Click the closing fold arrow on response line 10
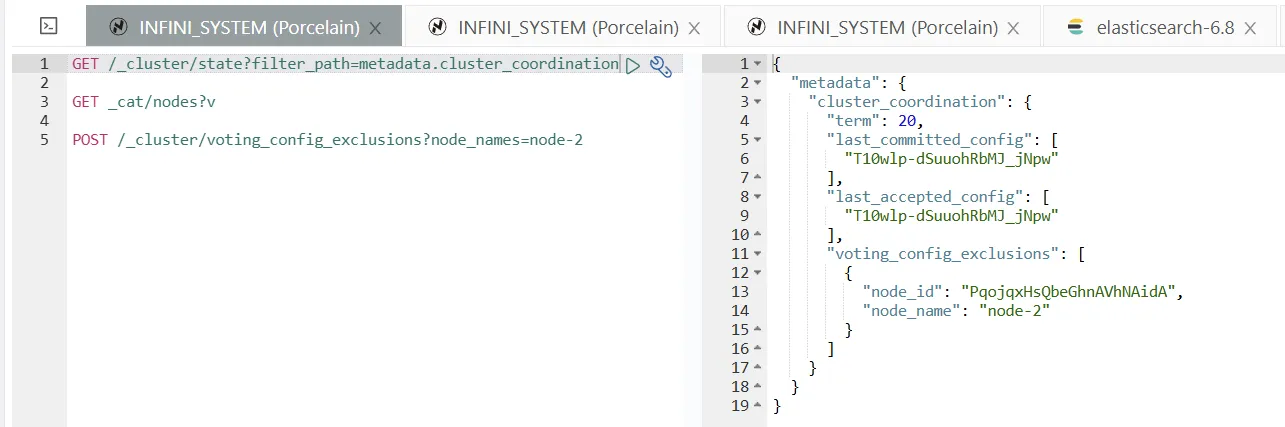Screen dimensions: 1285x427 coord(757,235)
